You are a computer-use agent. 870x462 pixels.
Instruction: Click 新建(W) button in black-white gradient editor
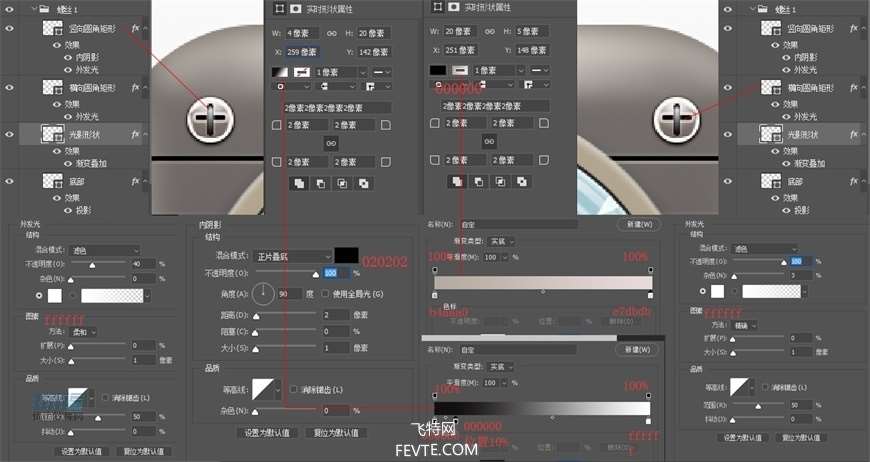click(637, 349)
